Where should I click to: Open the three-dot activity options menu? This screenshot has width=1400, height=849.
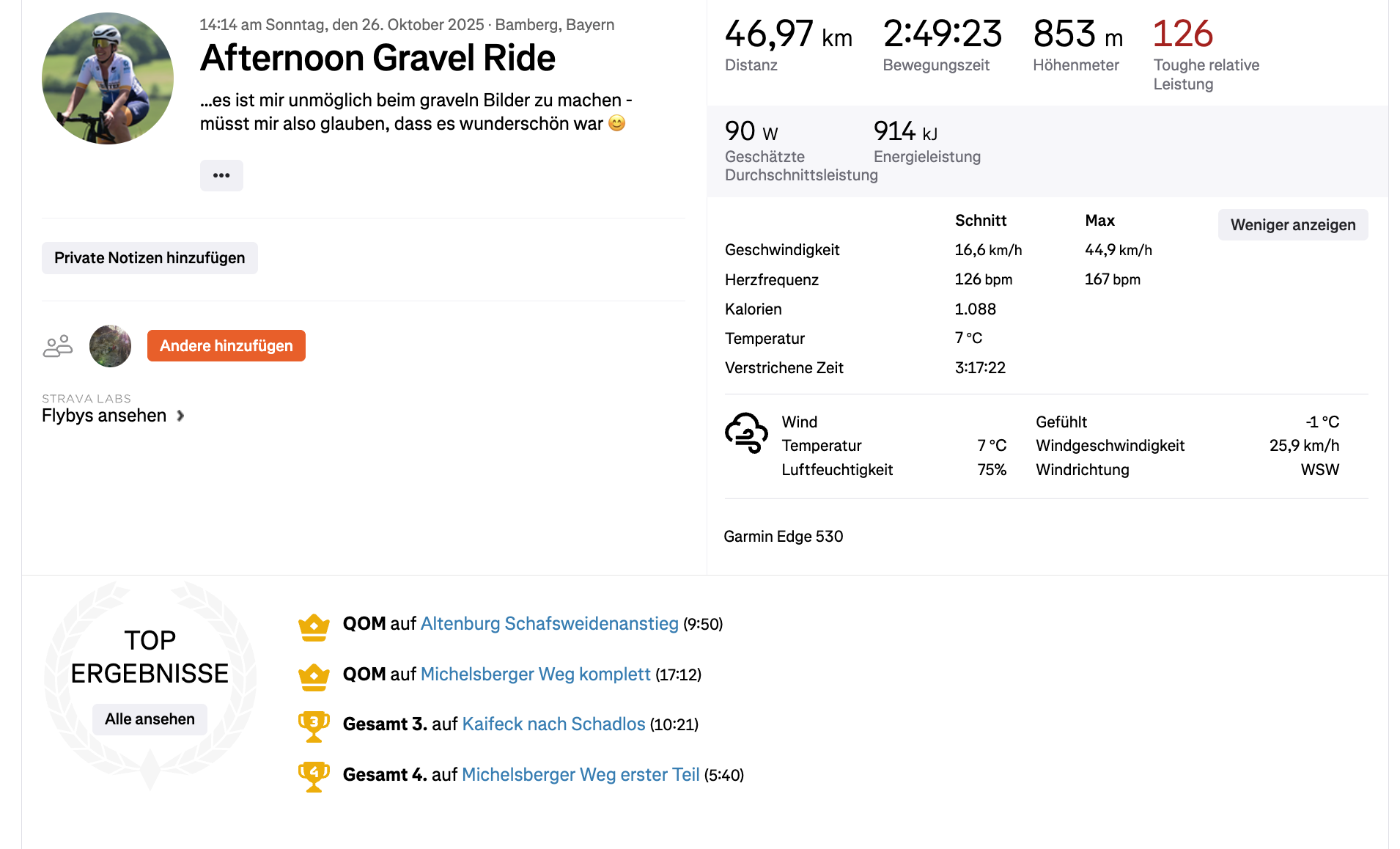(x=221, y=175)
